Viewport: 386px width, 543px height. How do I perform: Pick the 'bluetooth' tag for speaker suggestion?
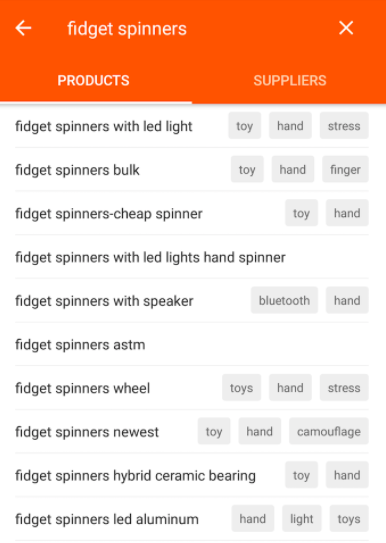pos(284,300)
